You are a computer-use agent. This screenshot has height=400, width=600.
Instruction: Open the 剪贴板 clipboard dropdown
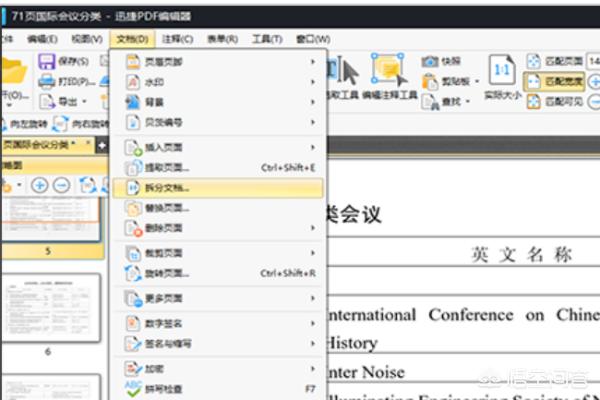tap(477, 82)
